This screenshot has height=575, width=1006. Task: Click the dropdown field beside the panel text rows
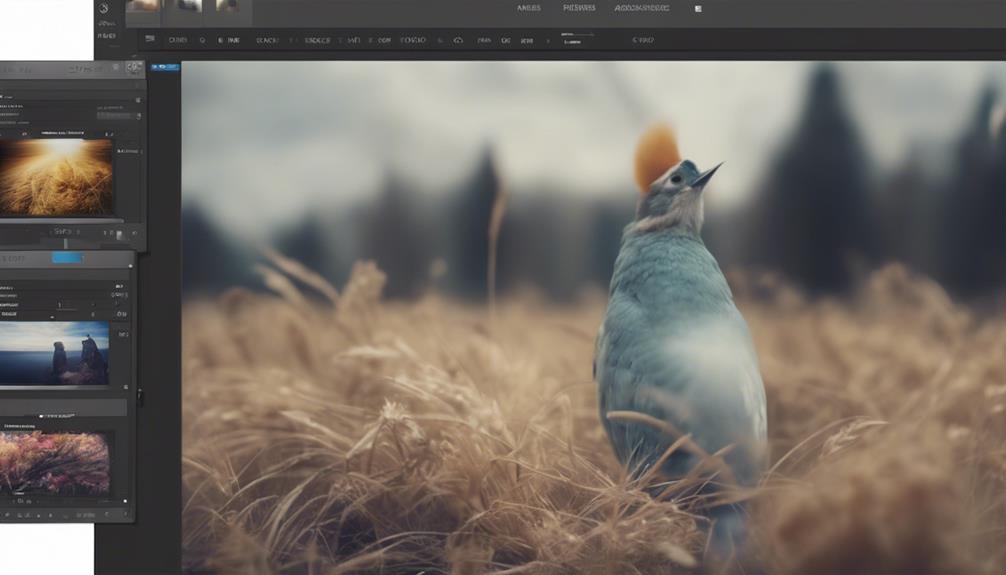pyautogui.click(x=119, y=116)
